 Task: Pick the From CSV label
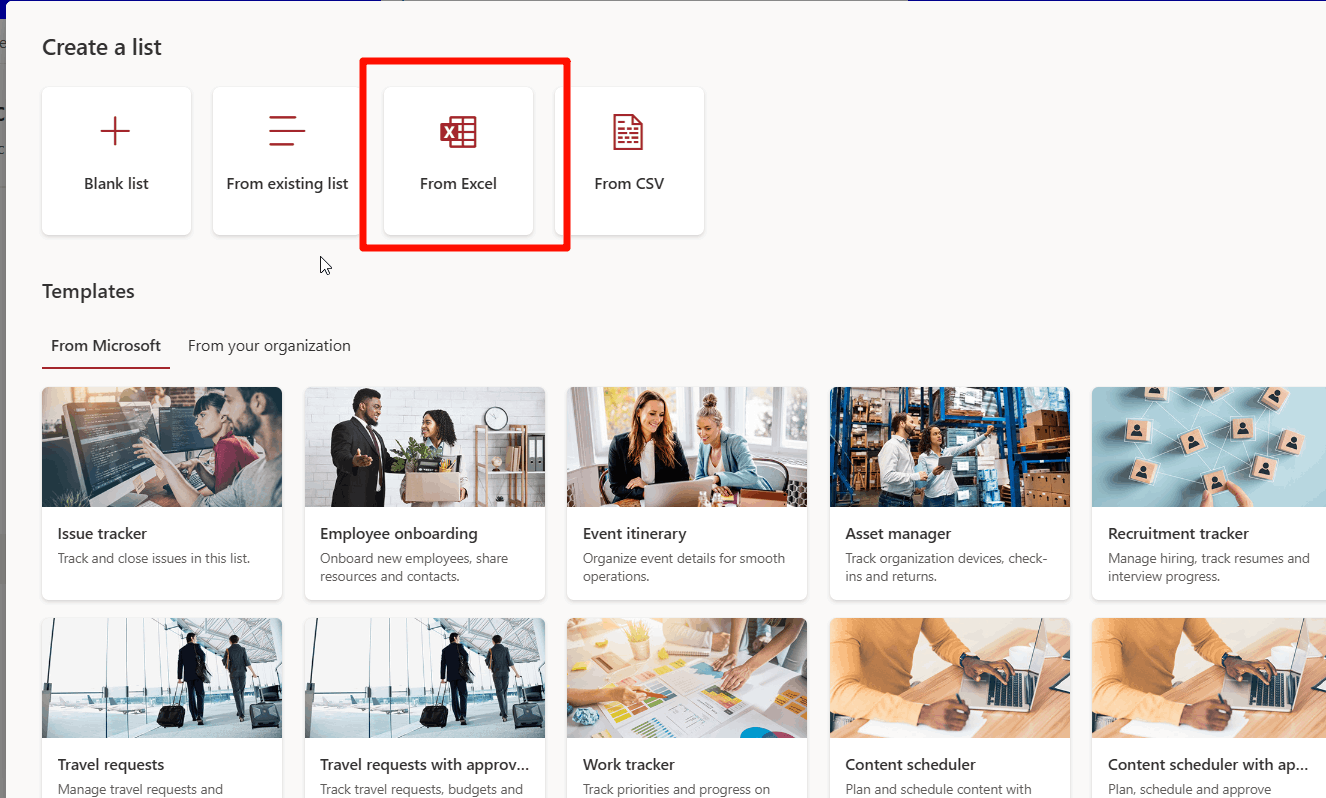[x=629, y=184]
